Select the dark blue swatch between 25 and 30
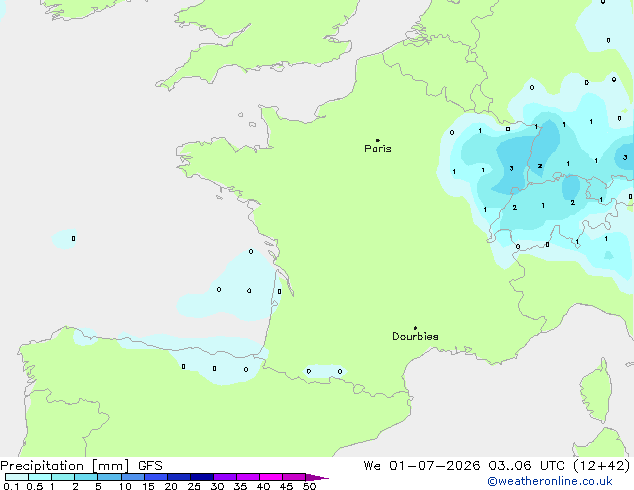Image resolution: width=634 pixels, height=490 pixels. click(202, 477)
